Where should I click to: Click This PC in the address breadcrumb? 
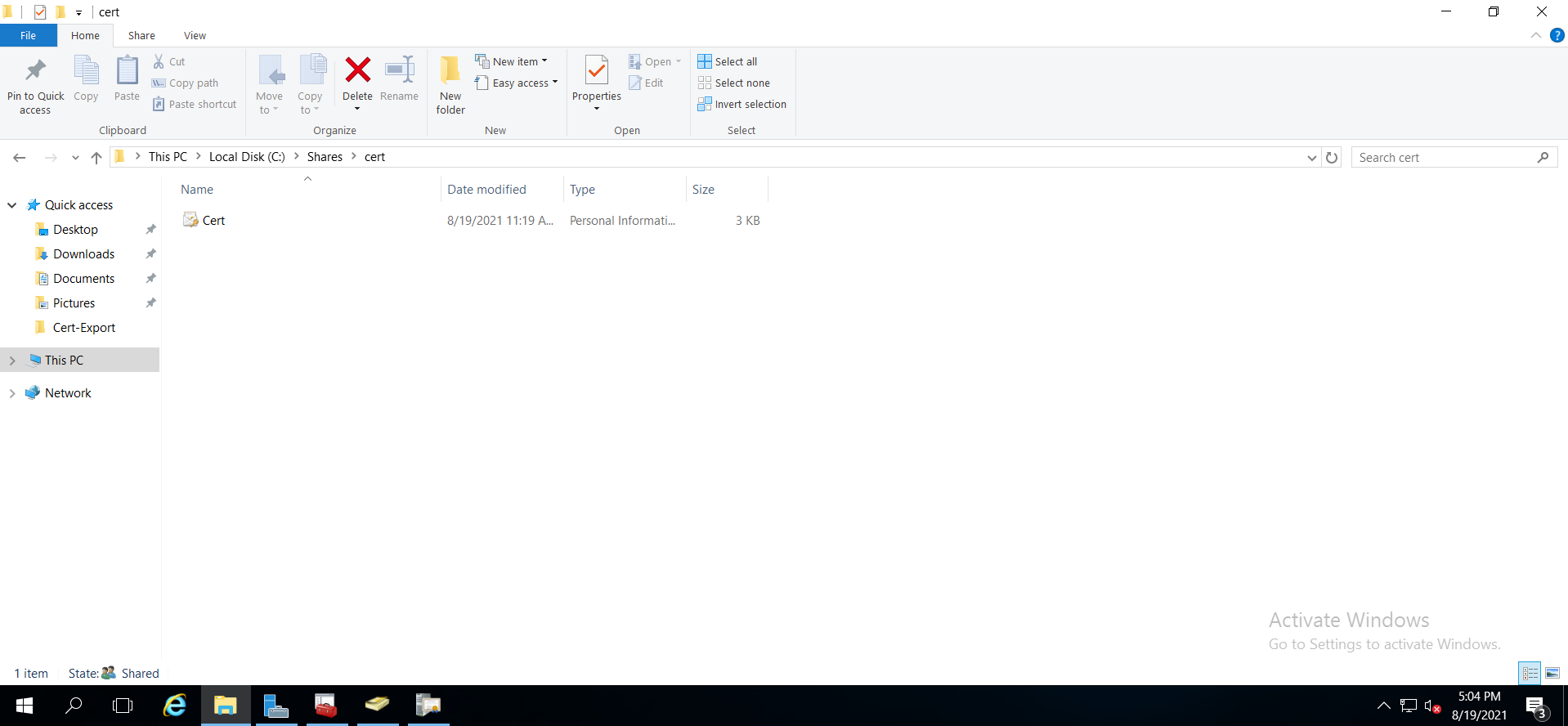pyautogui.click(x=168, y=157)
